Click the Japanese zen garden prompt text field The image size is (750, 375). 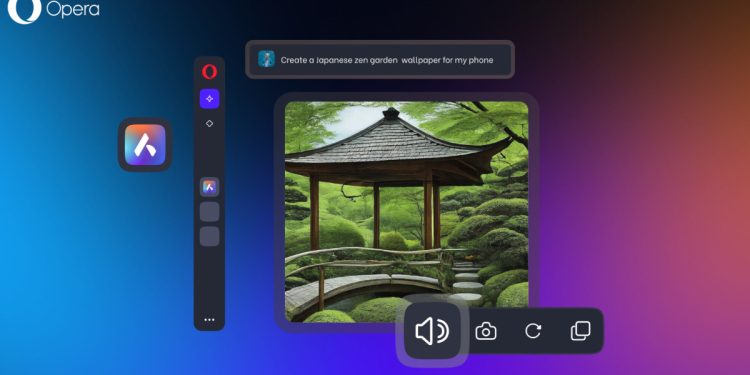tap(380, 59)
